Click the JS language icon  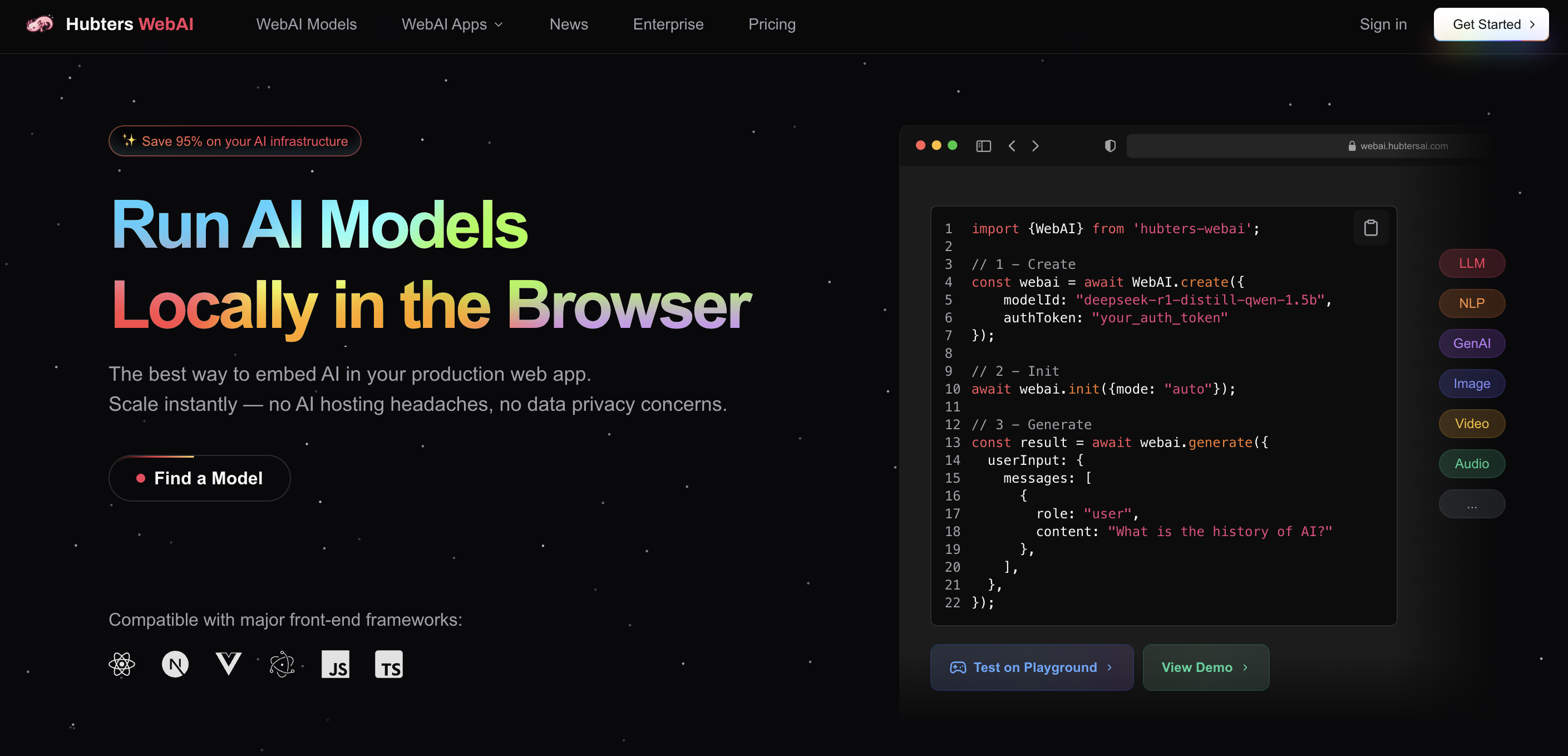point(336,664)
